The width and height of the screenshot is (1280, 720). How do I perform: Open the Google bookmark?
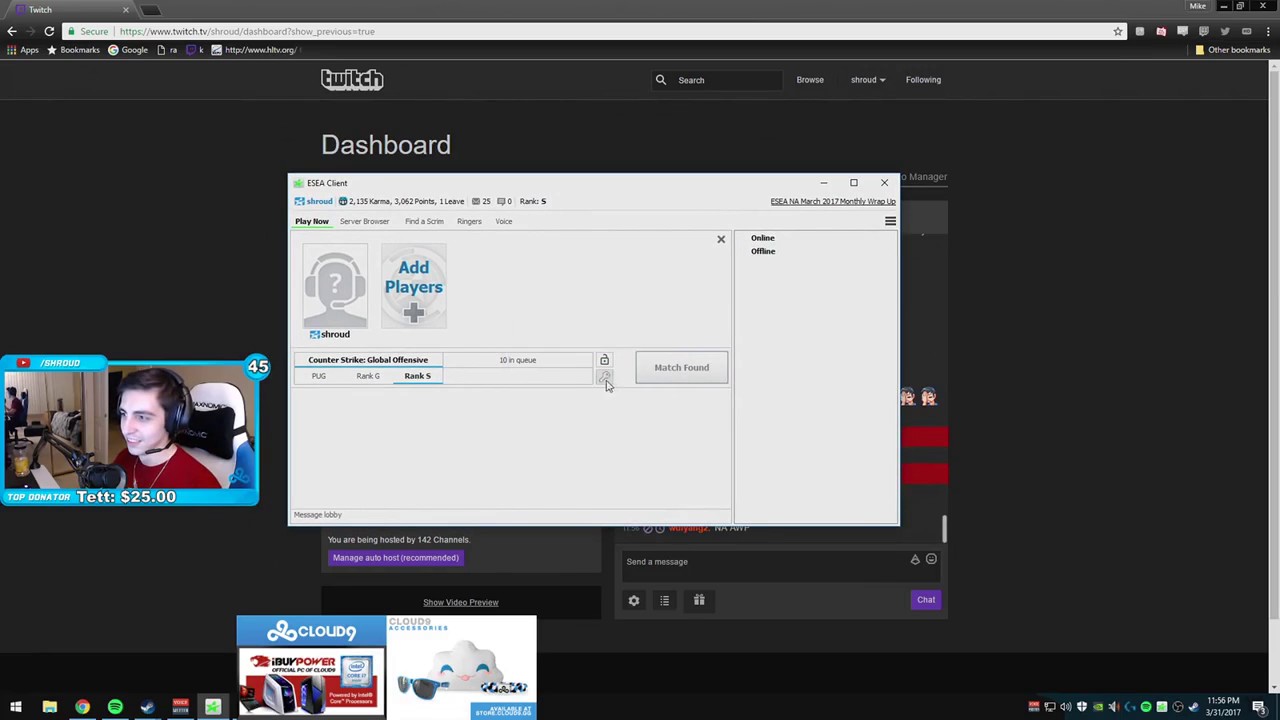127,50
